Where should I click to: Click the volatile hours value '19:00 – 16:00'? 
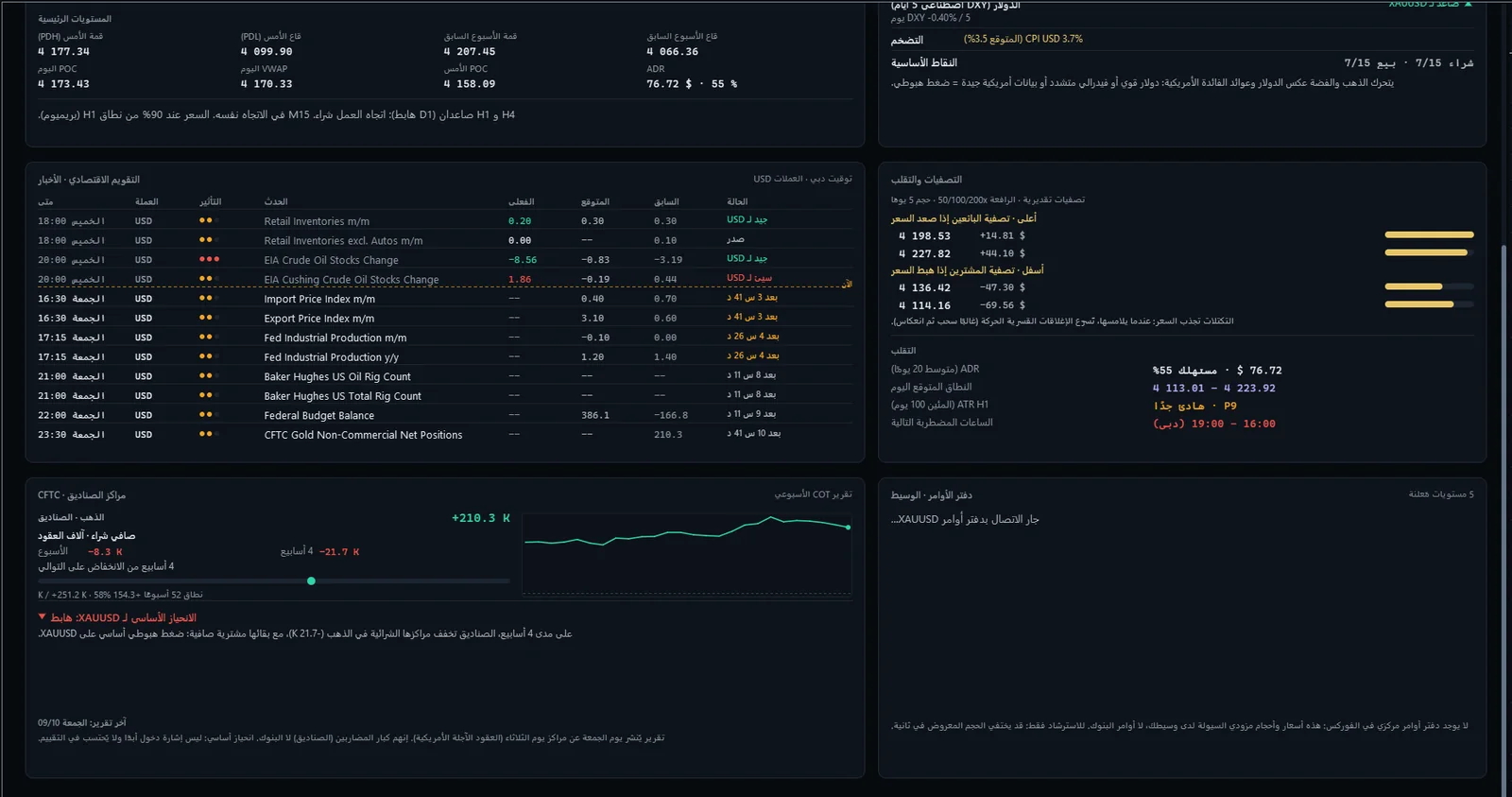(x=1214, y=424)
